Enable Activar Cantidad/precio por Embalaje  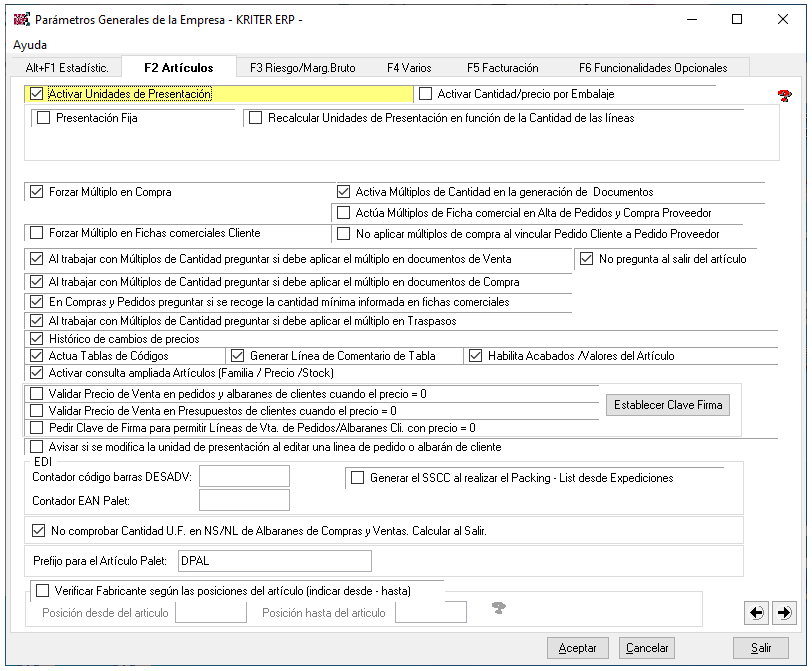[x=425, y=94]
